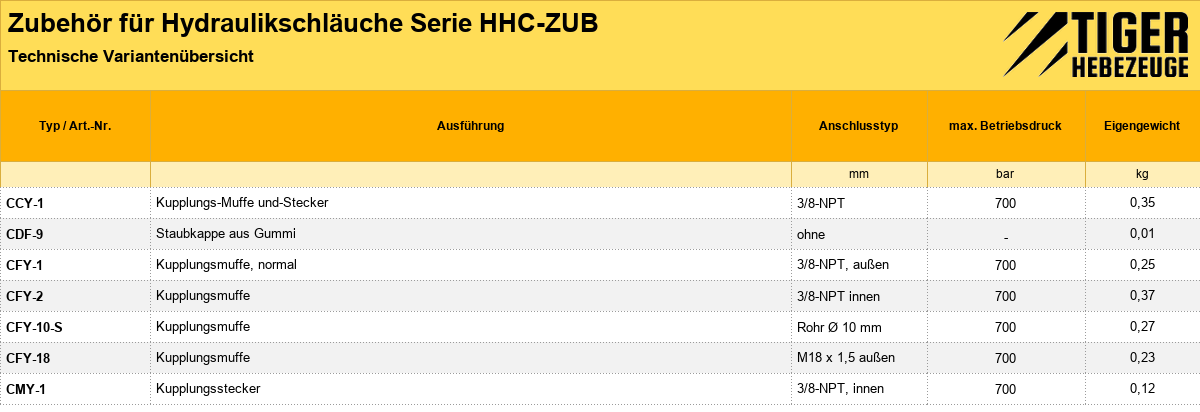Click the Tiger Hebezeuge logo
1200x412 pixels.
click(x=1095, y=46)
